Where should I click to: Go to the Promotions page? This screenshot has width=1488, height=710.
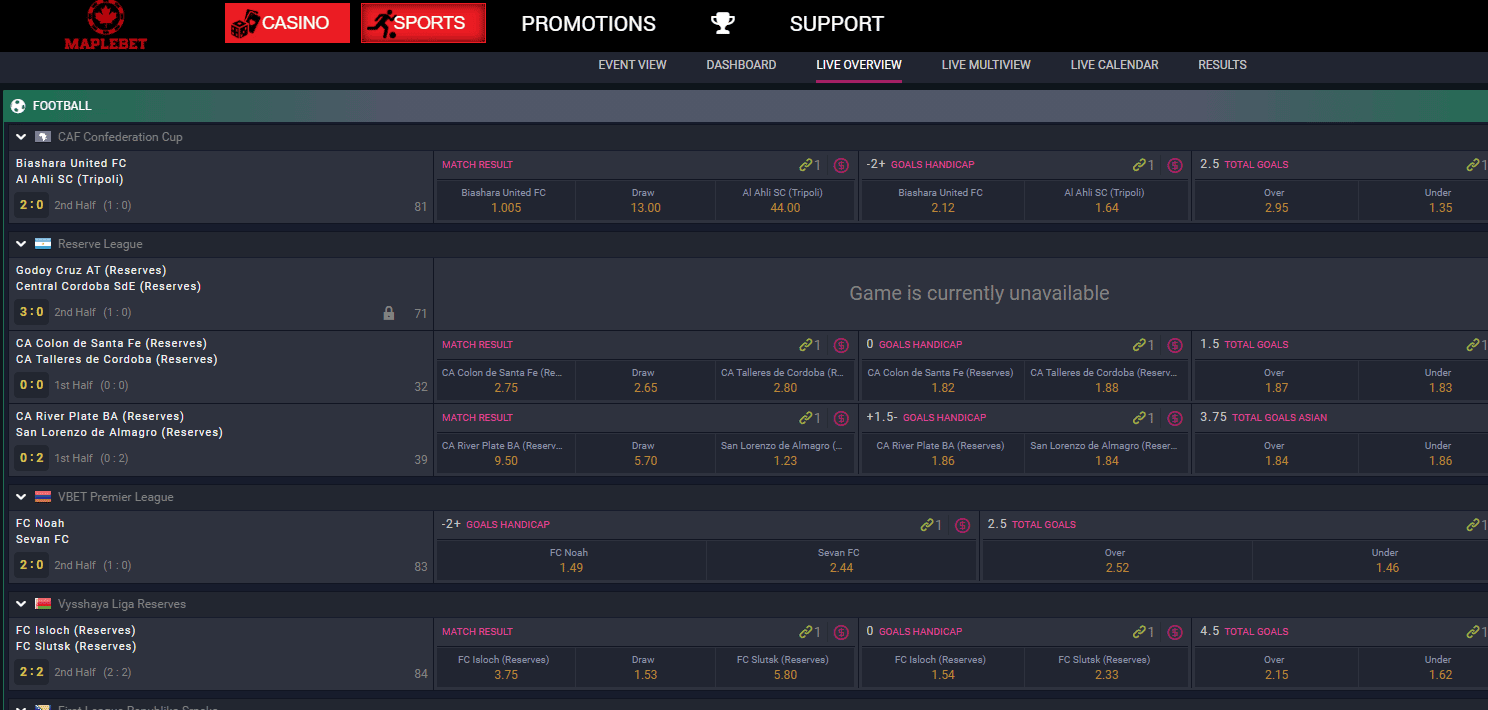pyautogui.click(x=588, y=24)
